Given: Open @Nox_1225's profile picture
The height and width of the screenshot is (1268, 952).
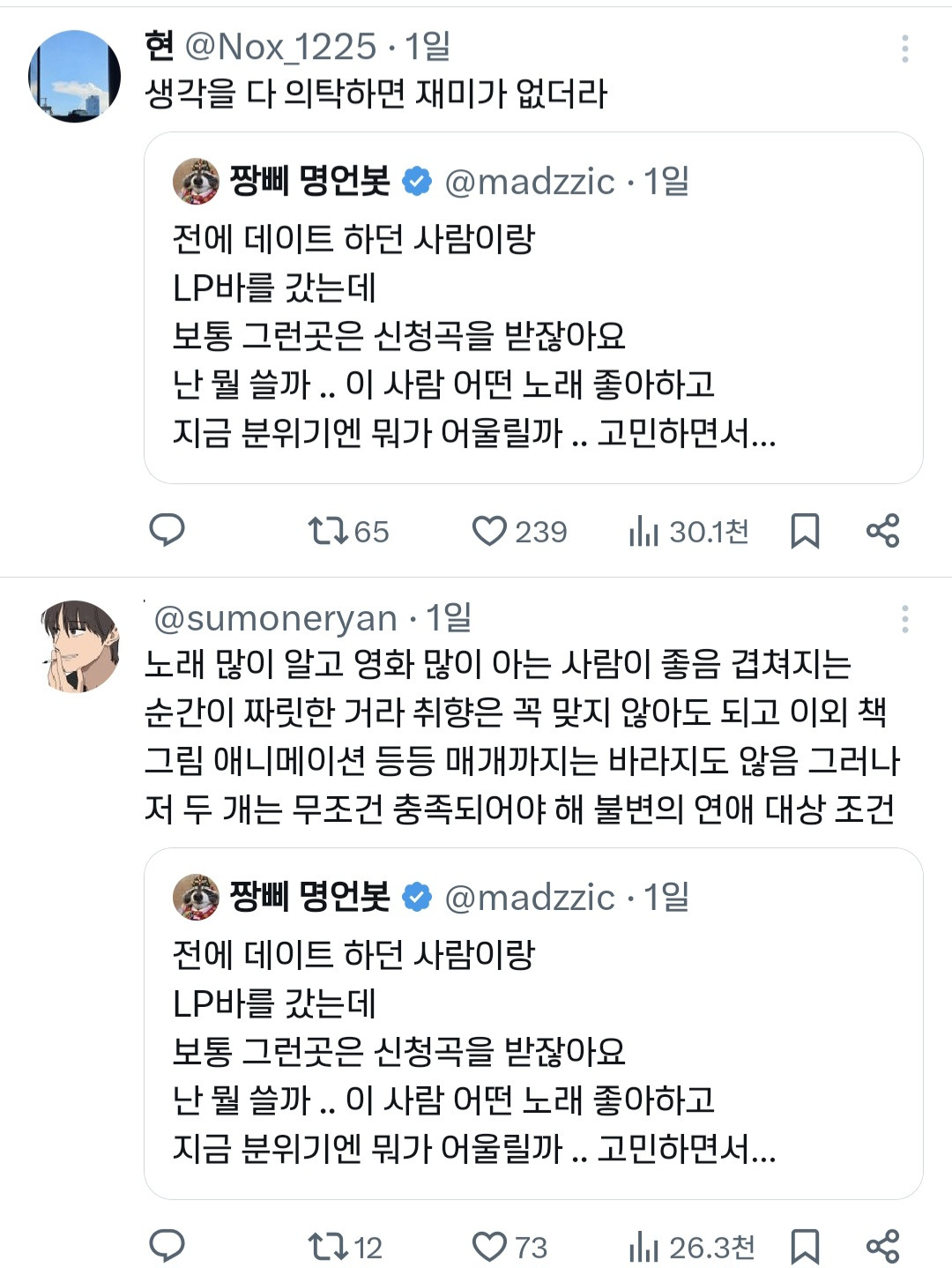Looking at the screenshot, I should (x=74, y=75).
